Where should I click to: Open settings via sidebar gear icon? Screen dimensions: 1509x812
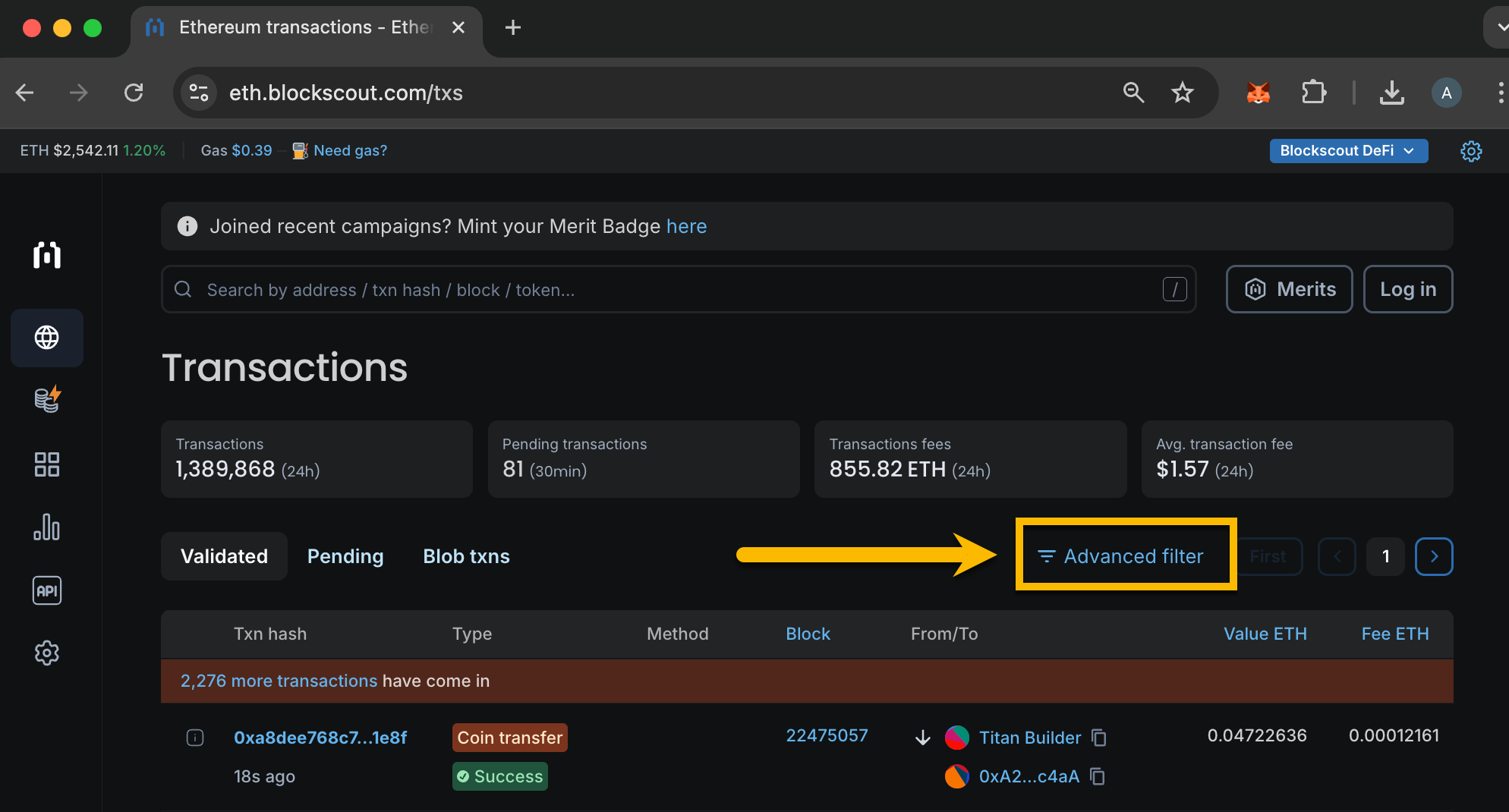coord(46,653)
